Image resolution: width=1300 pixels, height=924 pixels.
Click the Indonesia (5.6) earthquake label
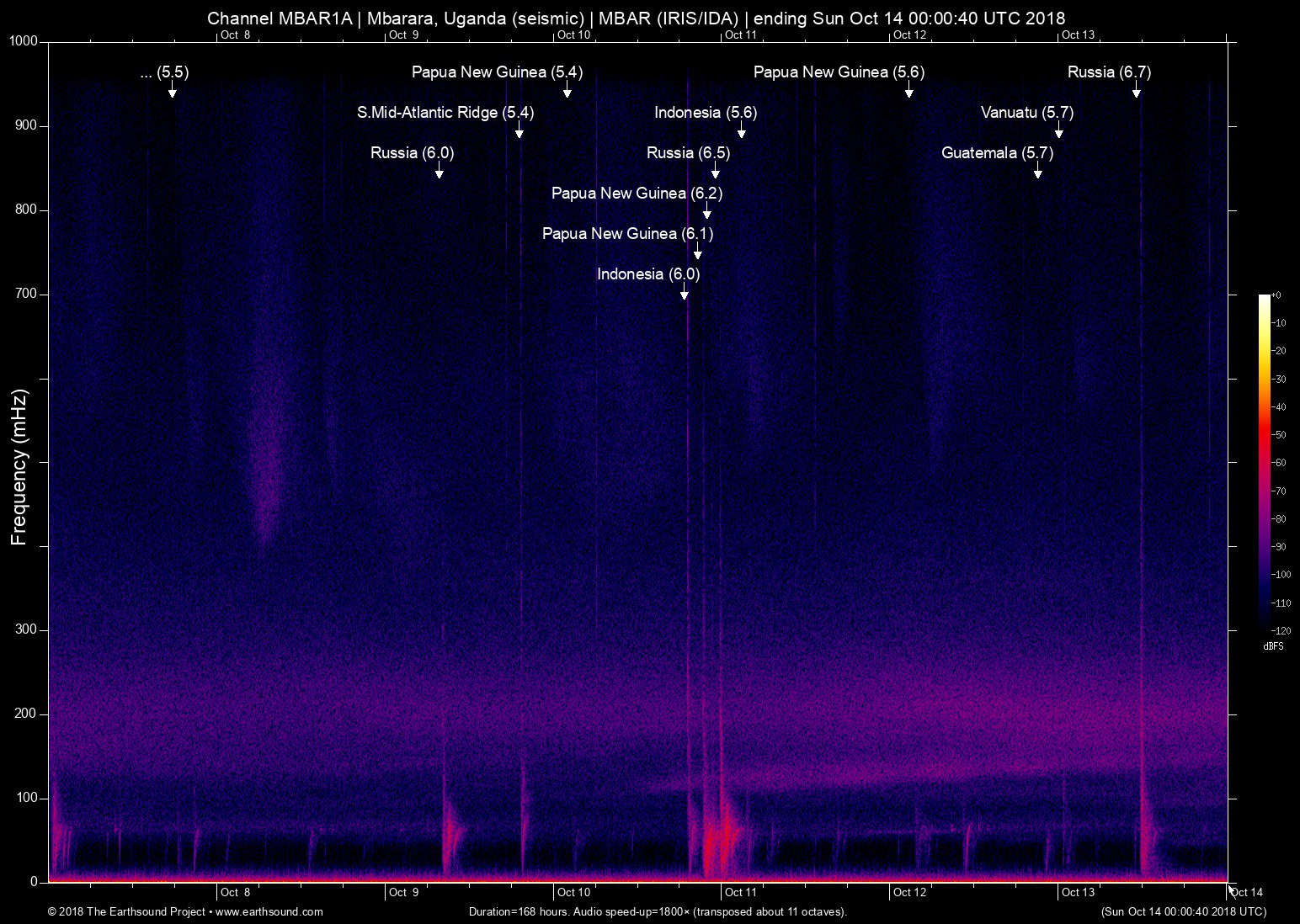(706, 113)
